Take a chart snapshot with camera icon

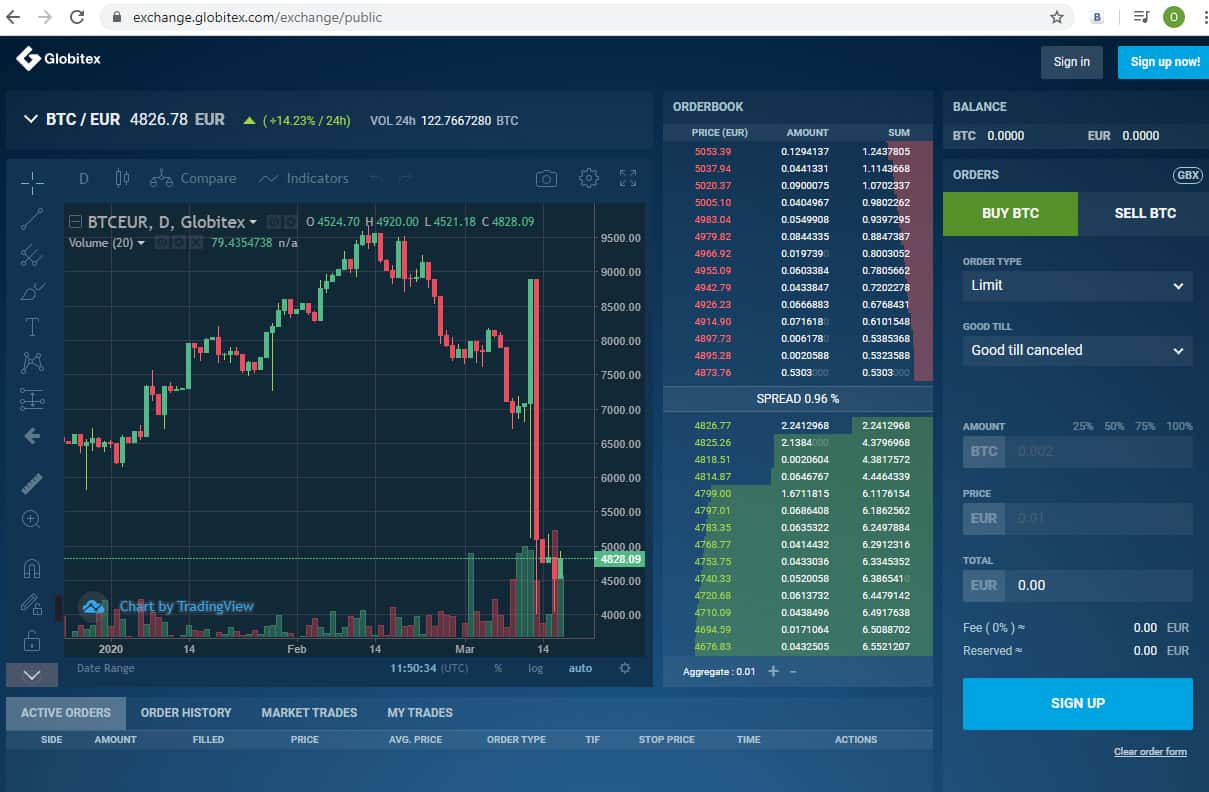546,178
